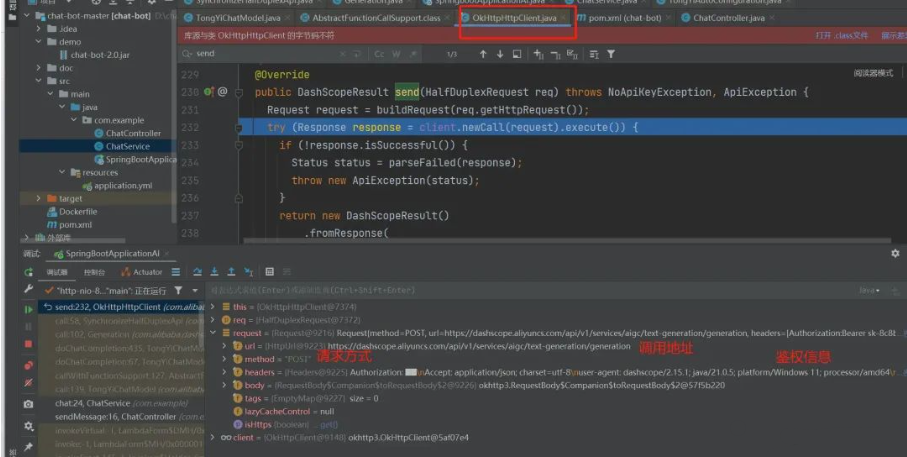This screenshot has width=907, height=457.
Task: Select stack frame chat:24, ChatService
Action: pos(121,403)
